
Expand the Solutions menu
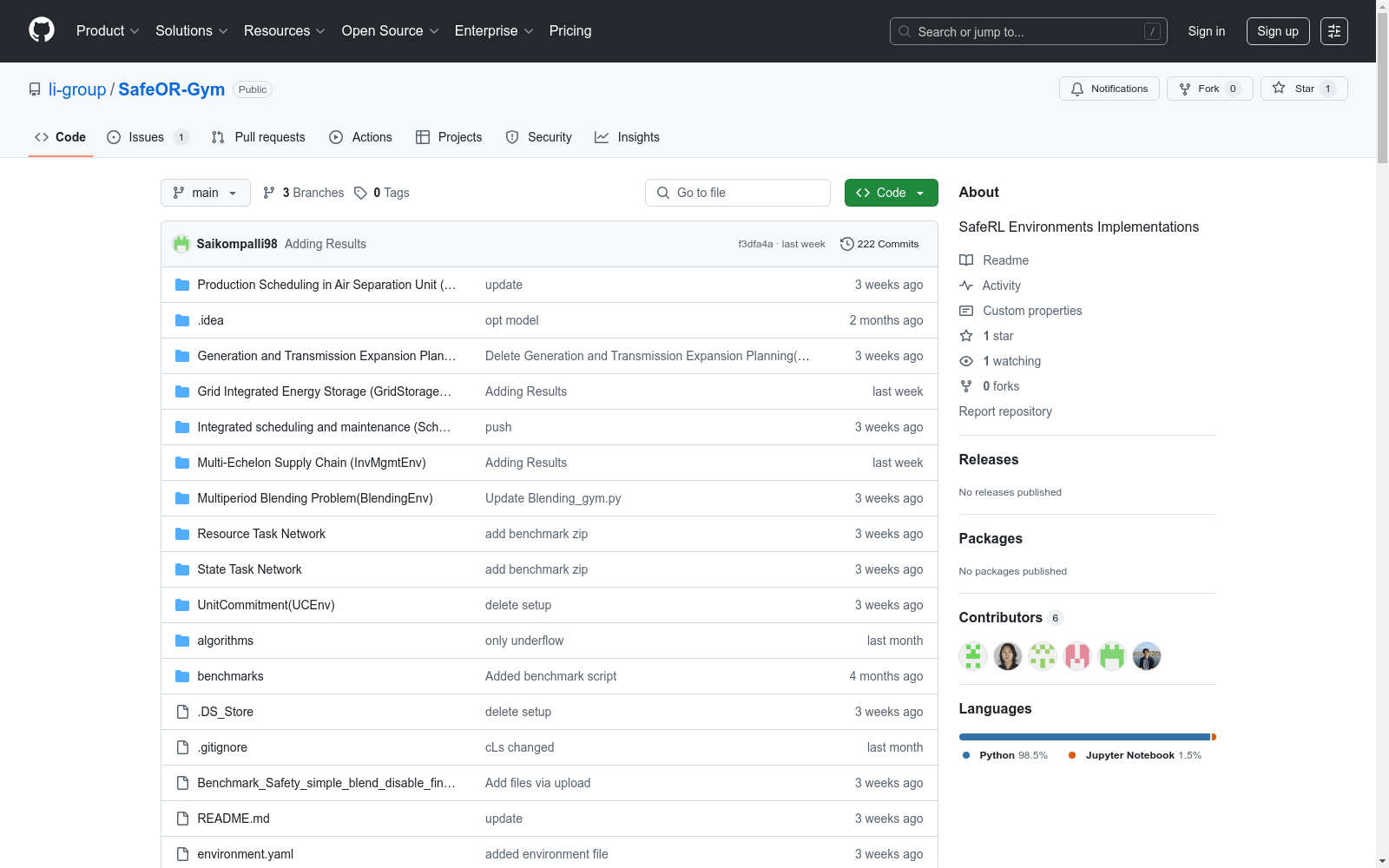coord(192,31)
